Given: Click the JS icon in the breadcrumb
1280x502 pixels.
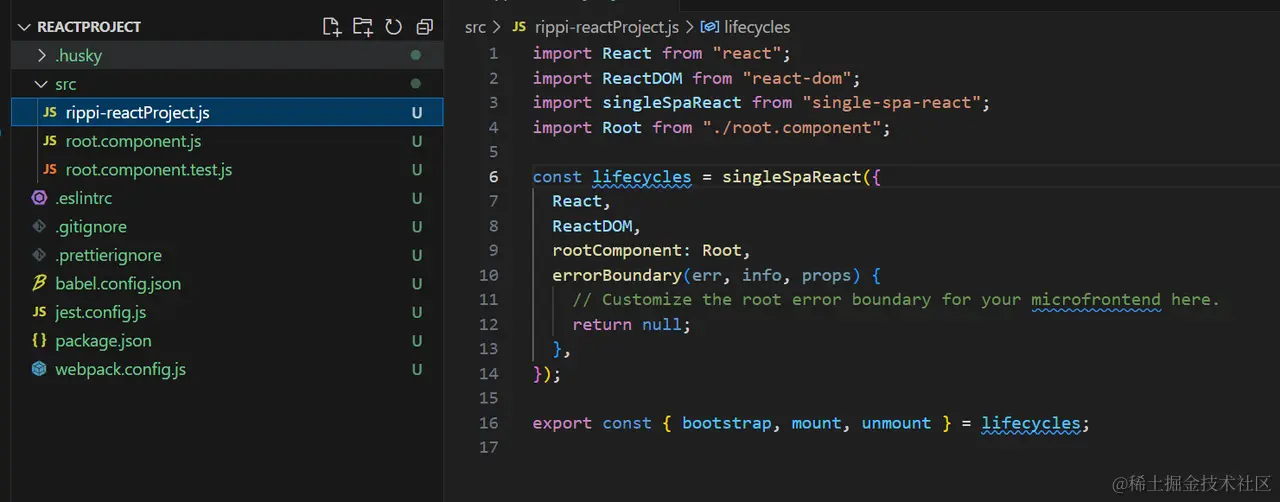Looking at the screenshot, I should coord(518,28).
